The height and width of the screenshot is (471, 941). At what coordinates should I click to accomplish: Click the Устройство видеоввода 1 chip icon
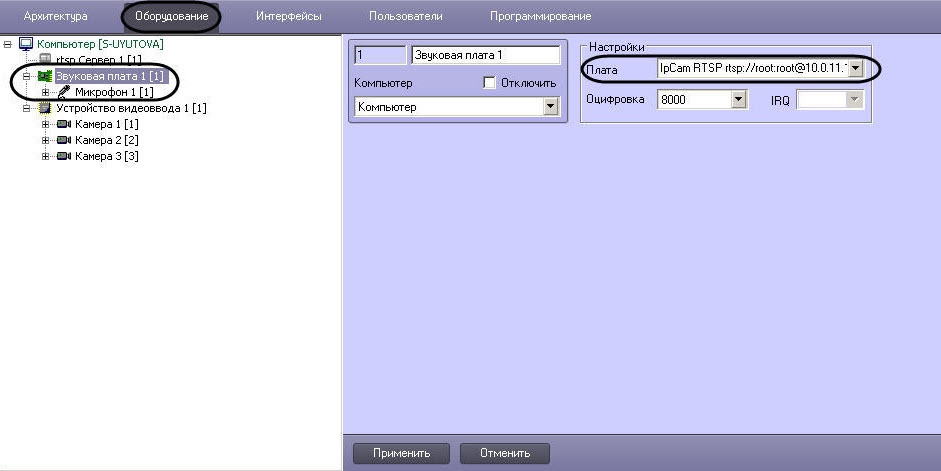[x=45, y=108]
